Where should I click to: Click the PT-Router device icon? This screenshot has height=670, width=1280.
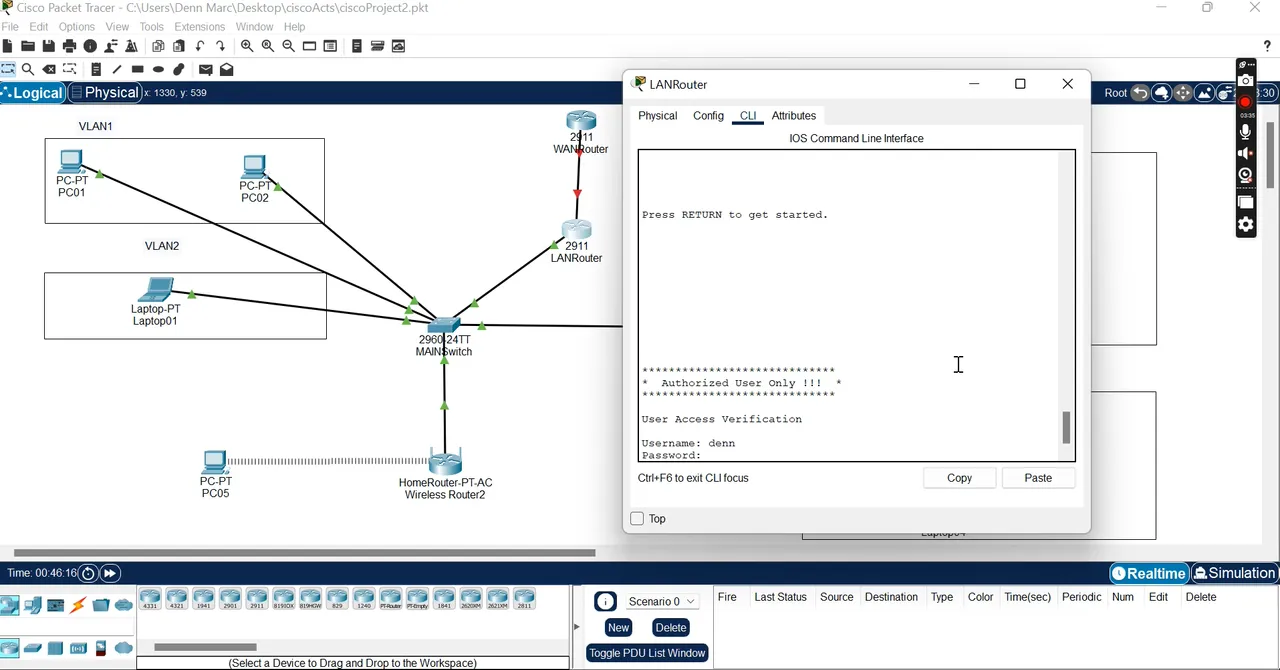tap(391, 599)
